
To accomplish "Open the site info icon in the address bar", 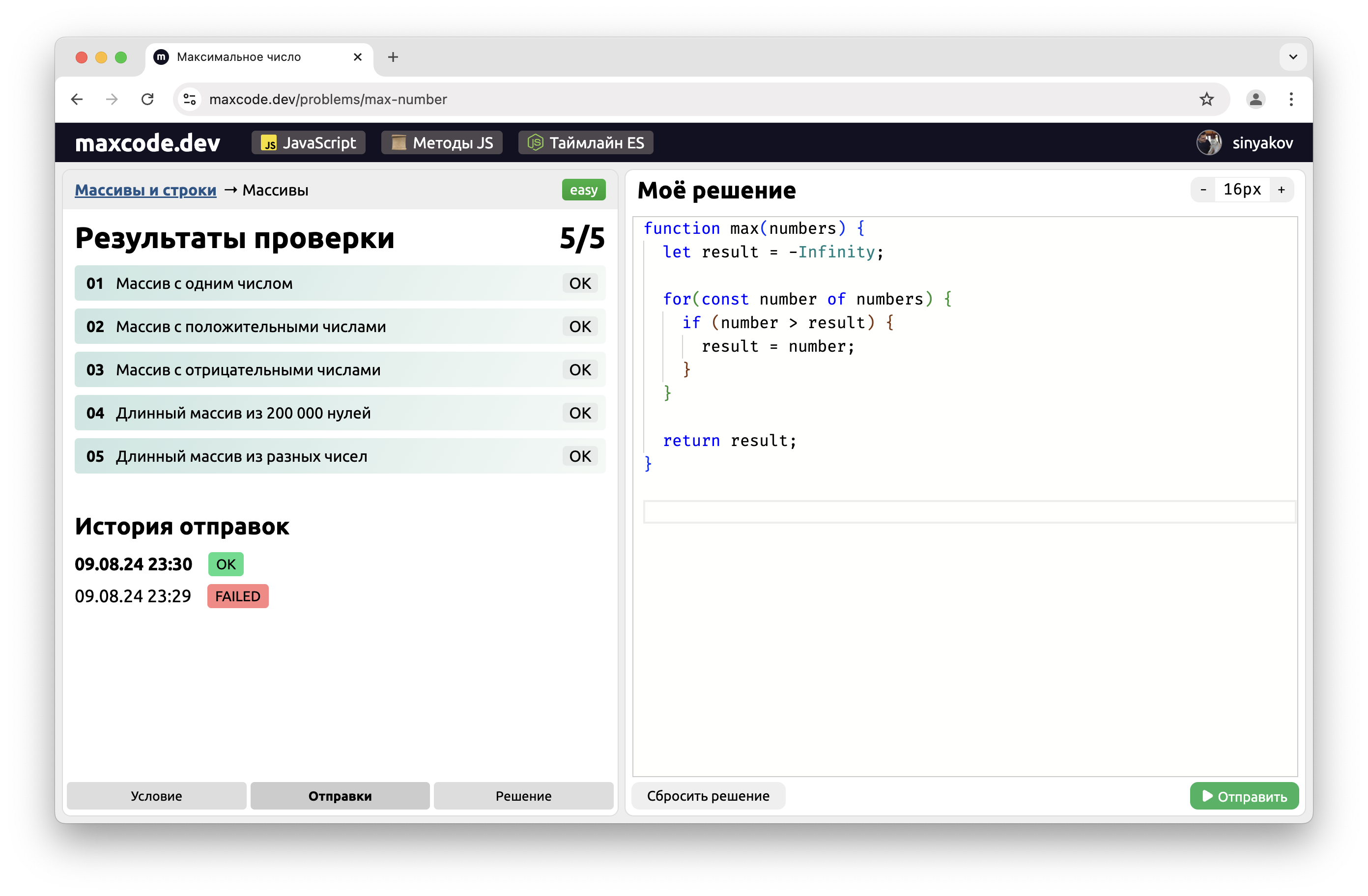I will point(190,99).
